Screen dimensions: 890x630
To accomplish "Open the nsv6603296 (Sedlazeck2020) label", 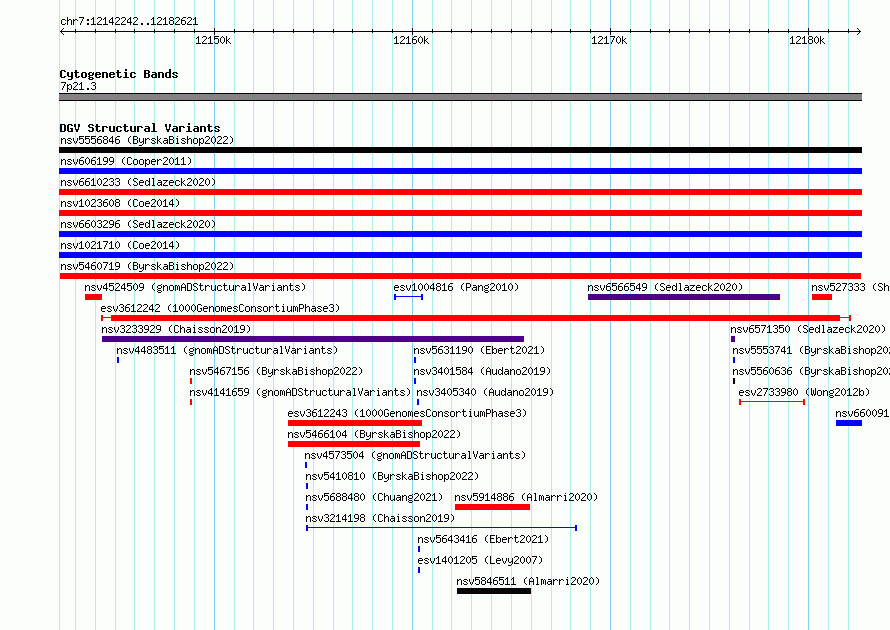I will point(138,224).
